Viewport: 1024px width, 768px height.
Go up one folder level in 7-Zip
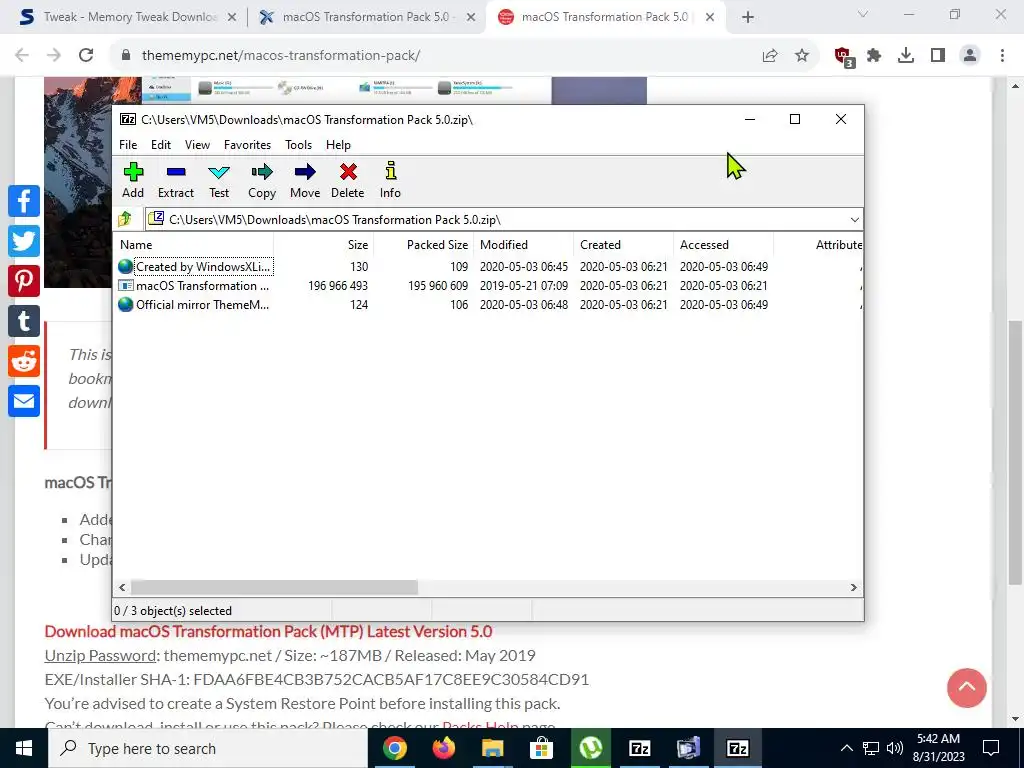(x=125, y=219)
